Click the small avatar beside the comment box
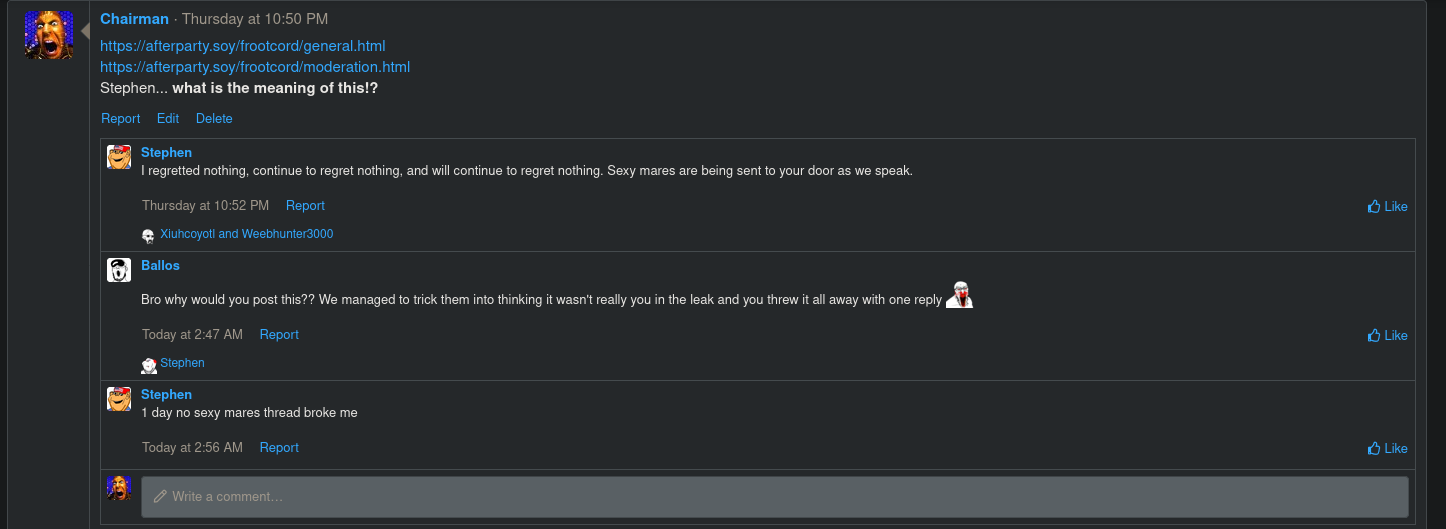 point(119,488)
